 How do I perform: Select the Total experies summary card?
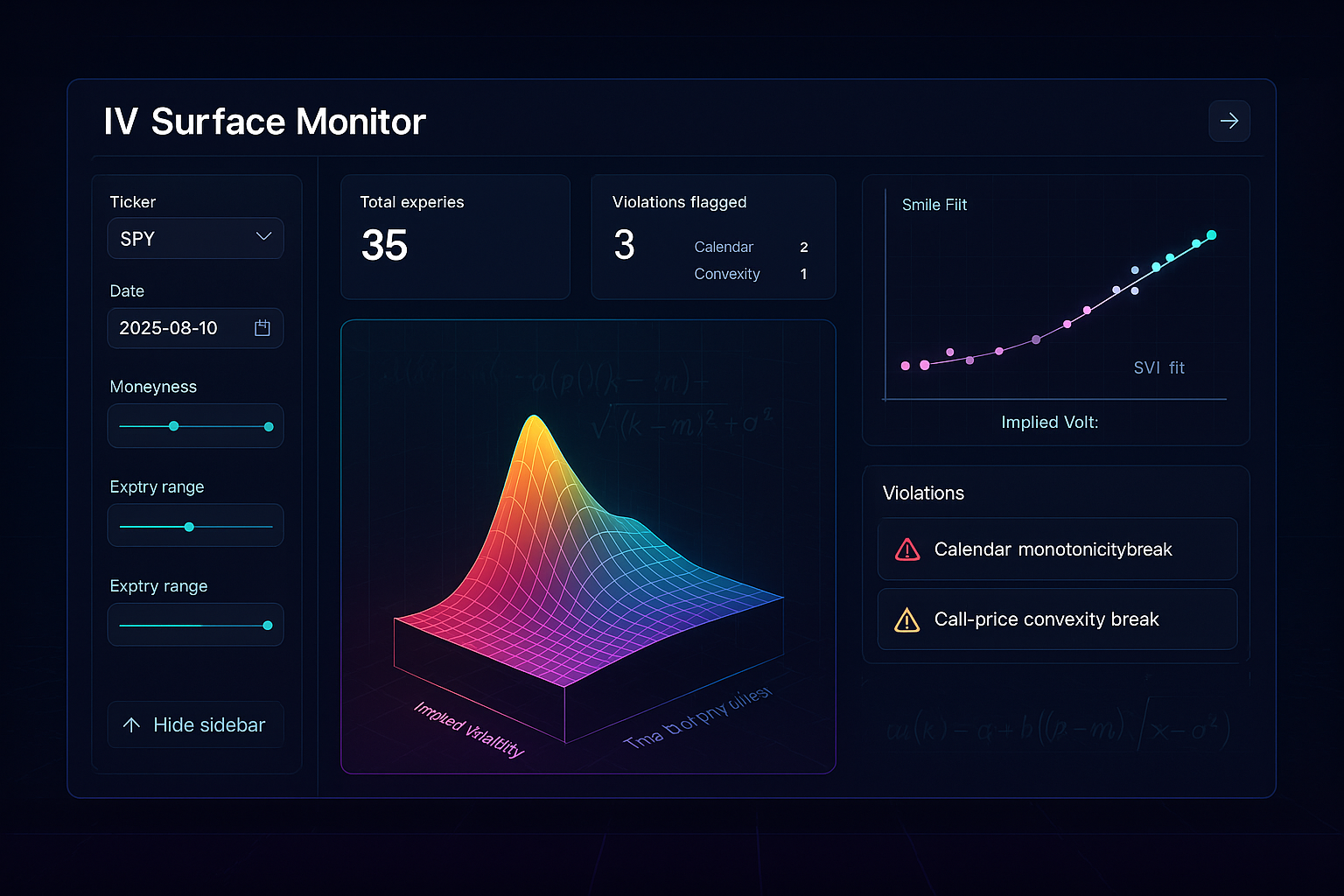click(x=455, y=236)
